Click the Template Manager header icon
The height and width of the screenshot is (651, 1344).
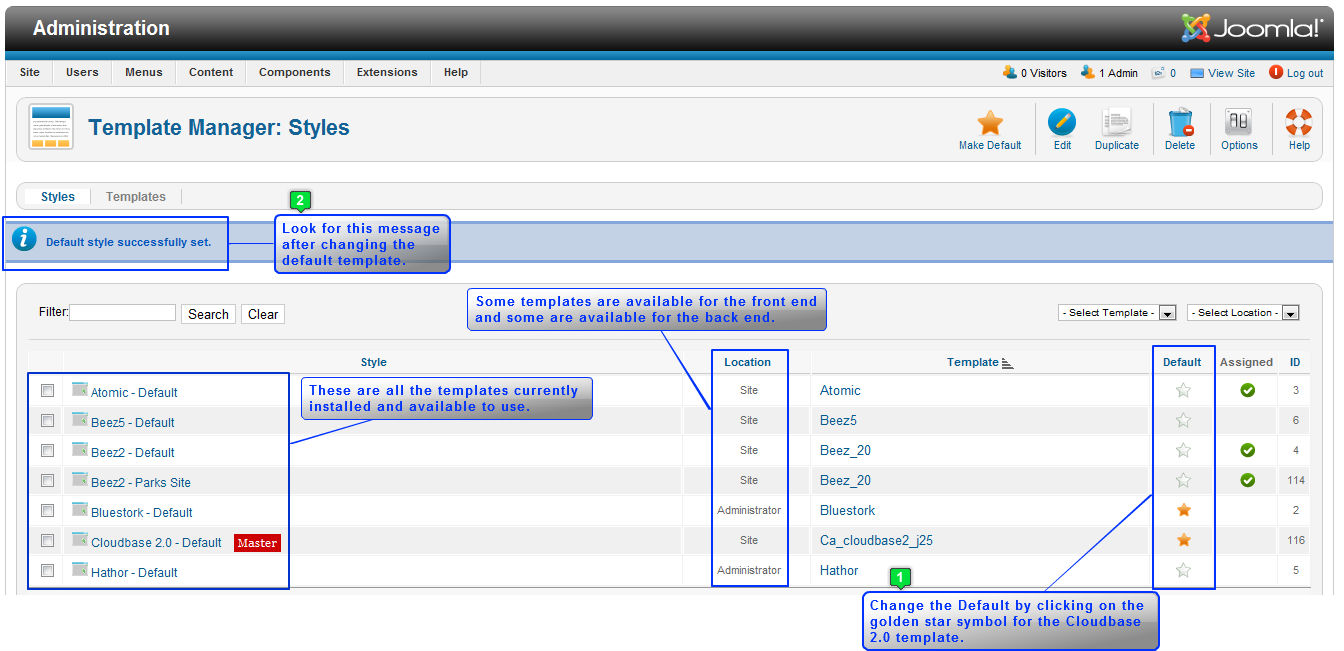click(50, 127)
